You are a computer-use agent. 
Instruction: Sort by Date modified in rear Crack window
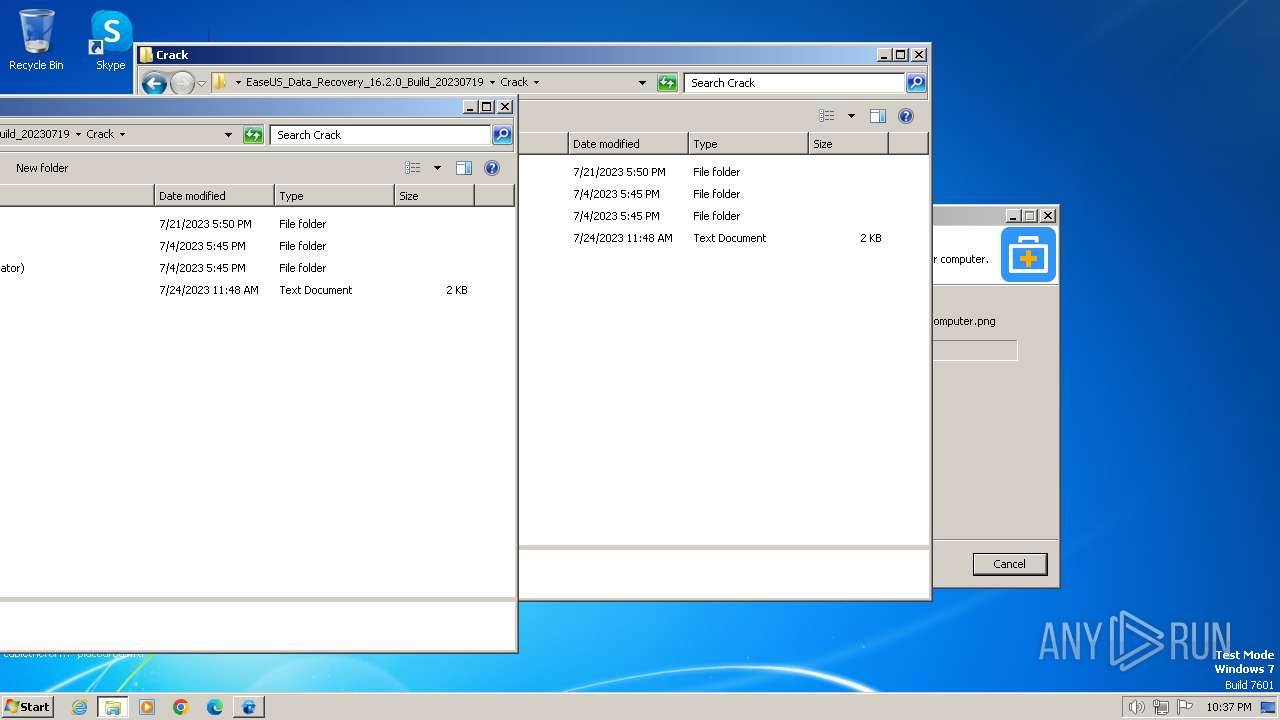pyautogui.click(x=628, y=144)
